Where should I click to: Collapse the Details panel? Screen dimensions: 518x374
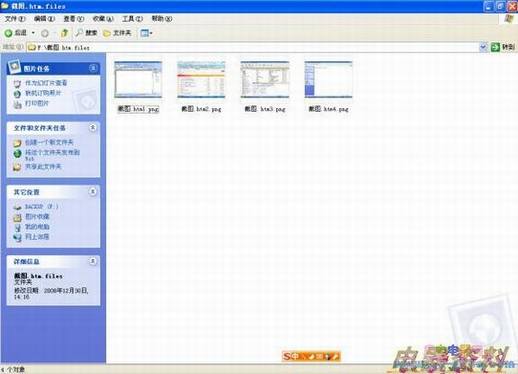(x=93, y=261)
